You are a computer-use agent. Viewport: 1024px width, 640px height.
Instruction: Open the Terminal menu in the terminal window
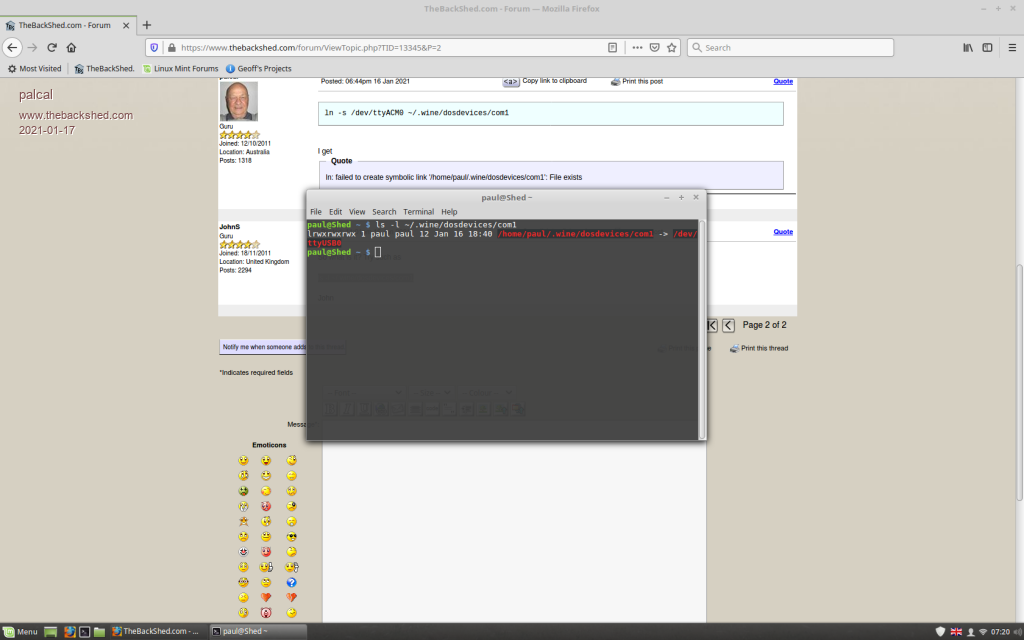pyautogui.click(x=418, y=212)
